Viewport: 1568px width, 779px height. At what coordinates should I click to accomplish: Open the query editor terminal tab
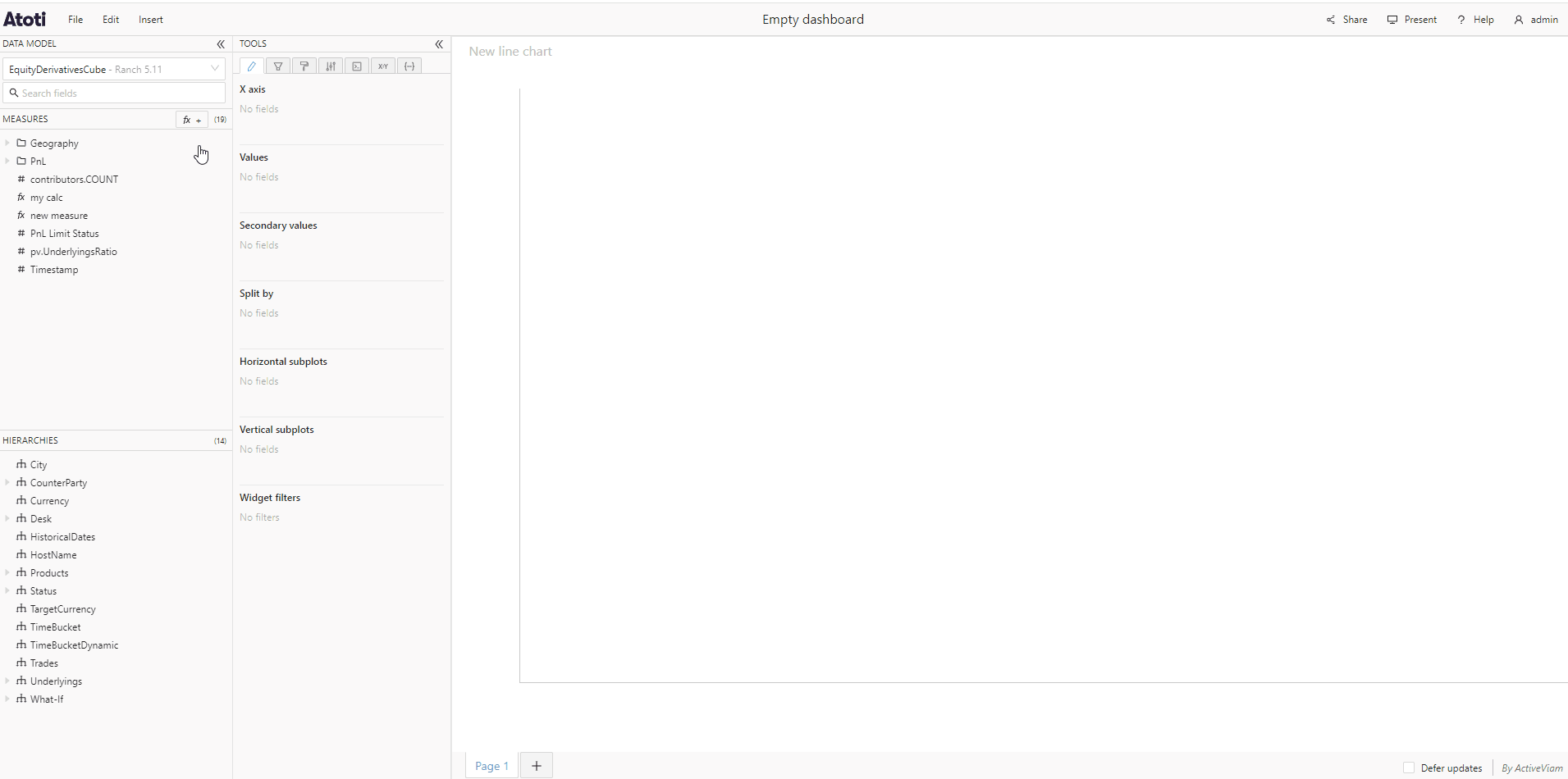tap(357, 66)
